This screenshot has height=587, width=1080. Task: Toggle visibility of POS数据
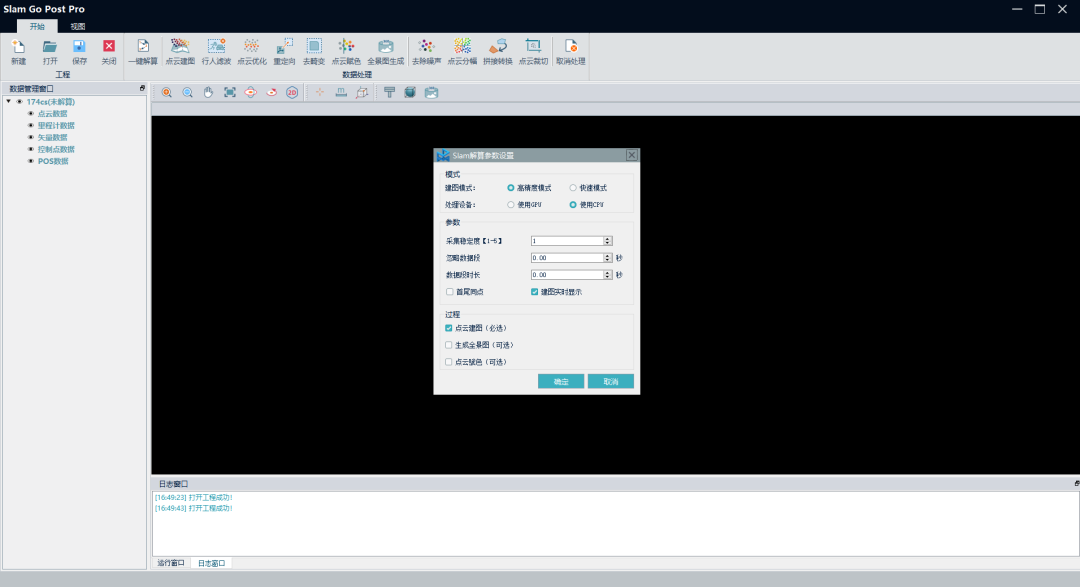(x=30, y=160)
